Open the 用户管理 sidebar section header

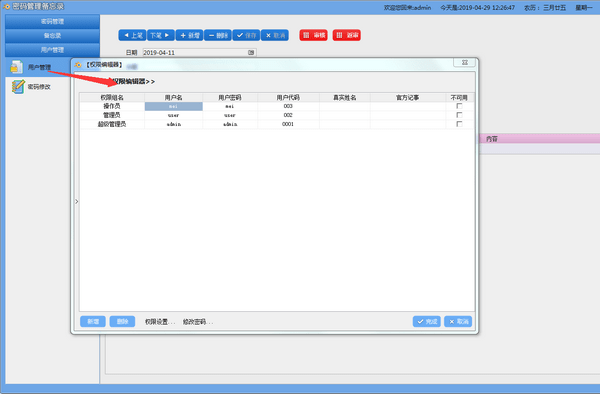(x=52, y=50)
